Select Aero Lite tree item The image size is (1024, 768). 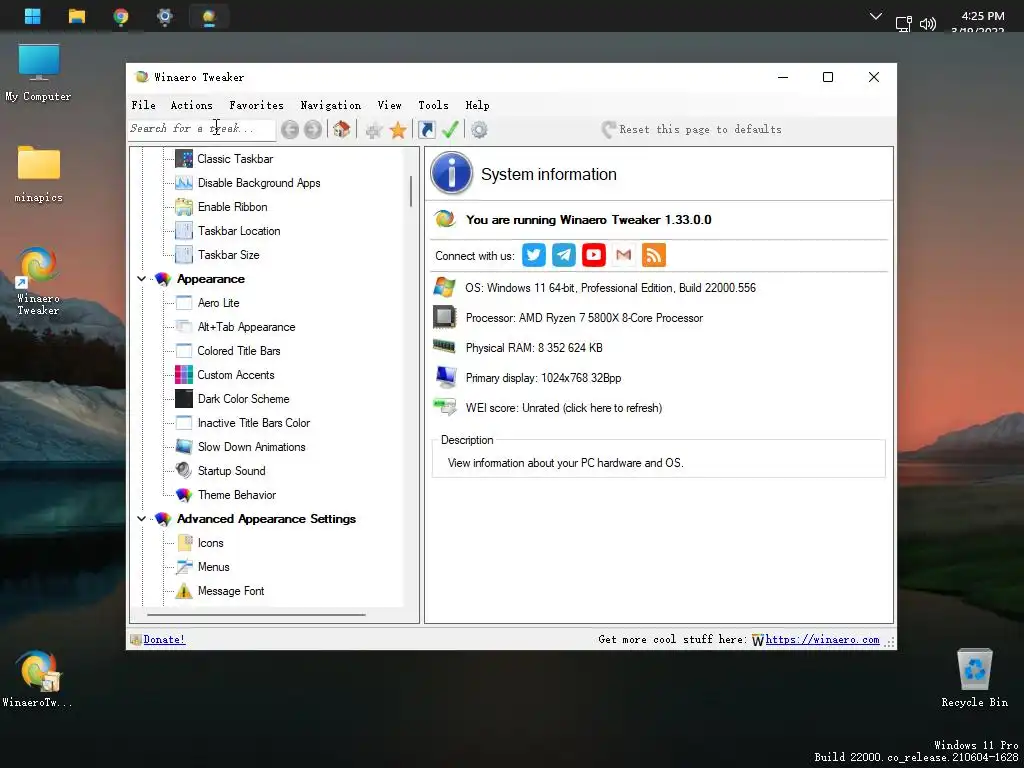pos(218,303)
